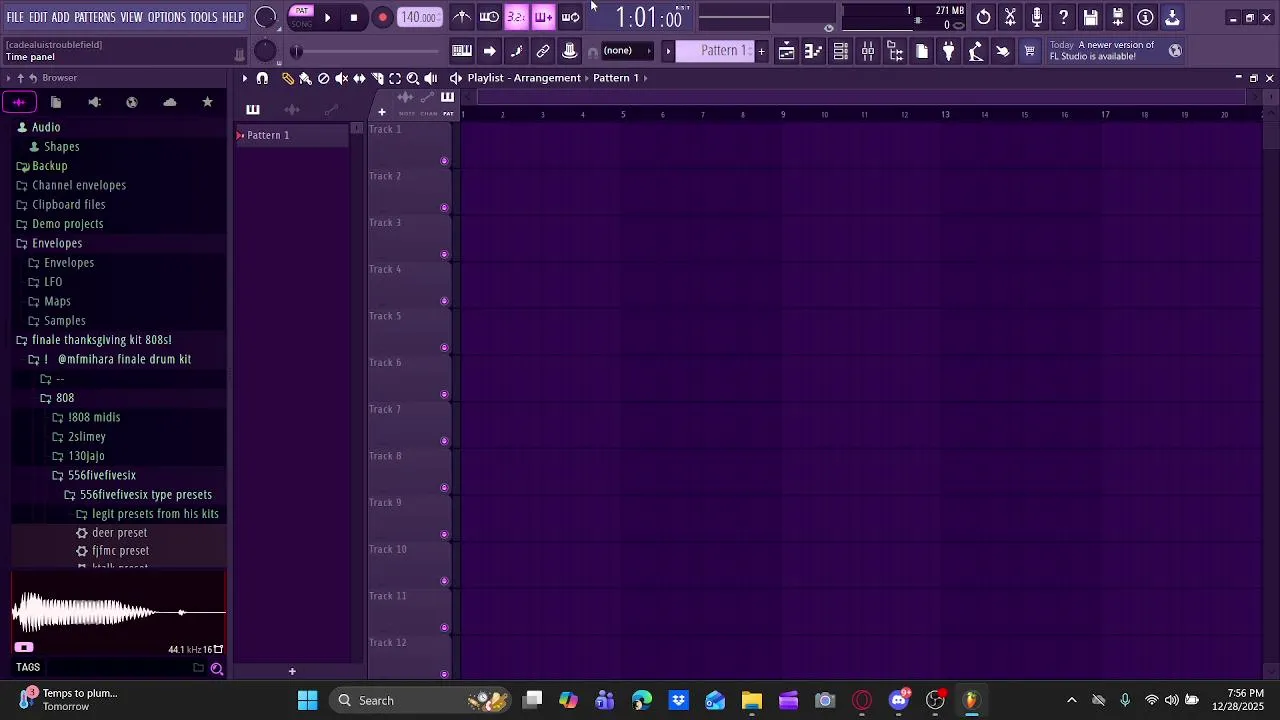The width and height of the screenshot is (1280, 720).
Task: Select the Paint brush tool
Action: click(306, 78)
